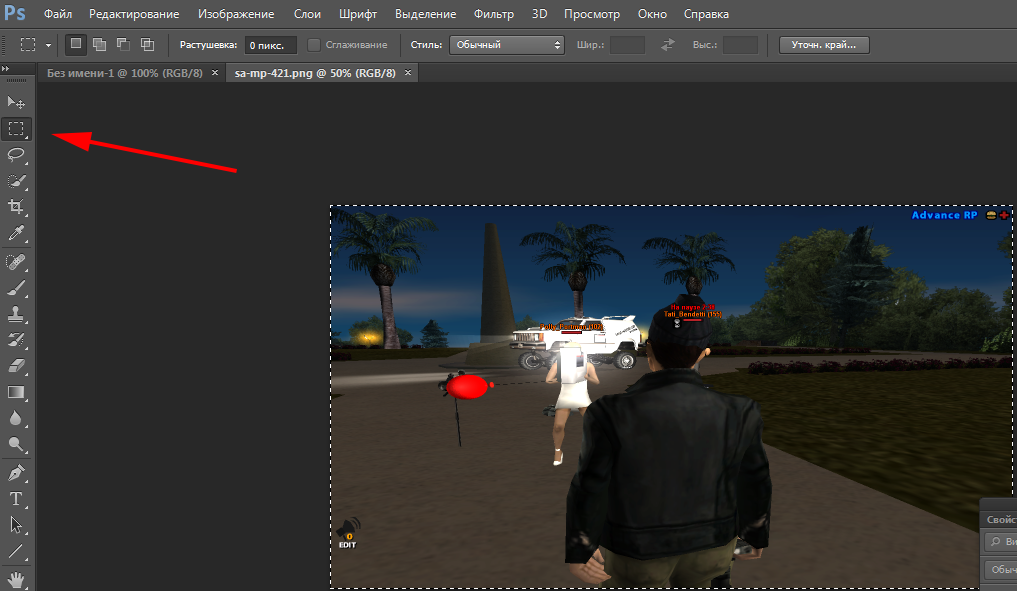This screenshot has height=591, width=1017.
Task: Open the Редактирование menu
Action: tap(134, 14)
